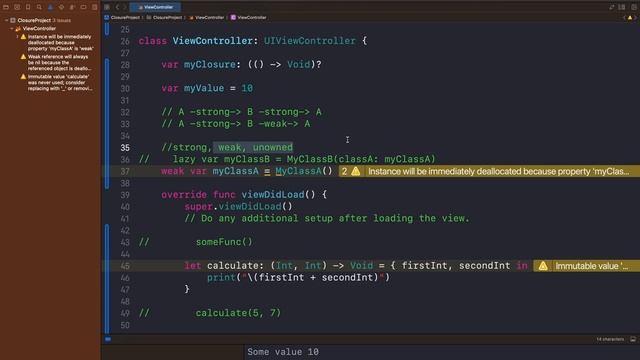Click the 'print' call on line 46
This screenshot has width=640, height=360.
(221, 278)
